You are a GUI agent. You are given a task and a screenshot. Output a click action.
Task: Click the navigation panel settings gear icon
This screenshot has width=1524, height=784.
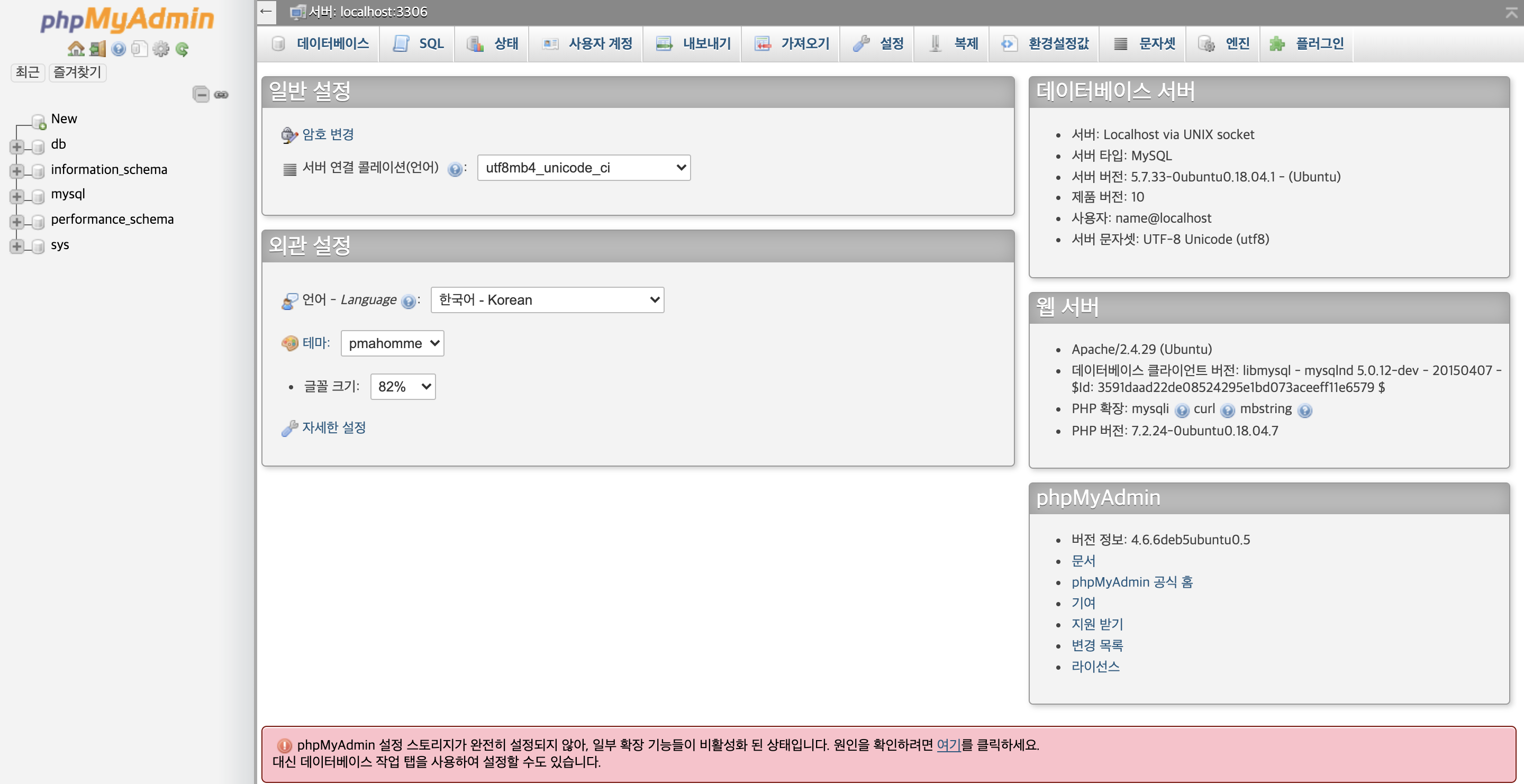(161, 49)
